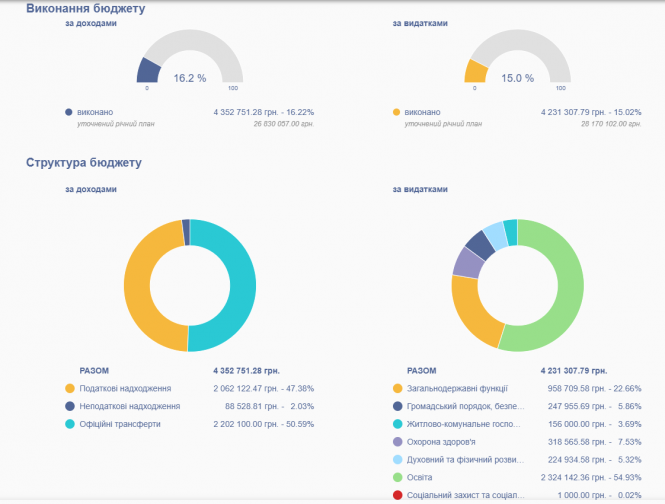The height and width of the screenshot is (504, 665).
Task: Click the yellow dot beside Податкові надходження
Action: click(x=70, y=388)
